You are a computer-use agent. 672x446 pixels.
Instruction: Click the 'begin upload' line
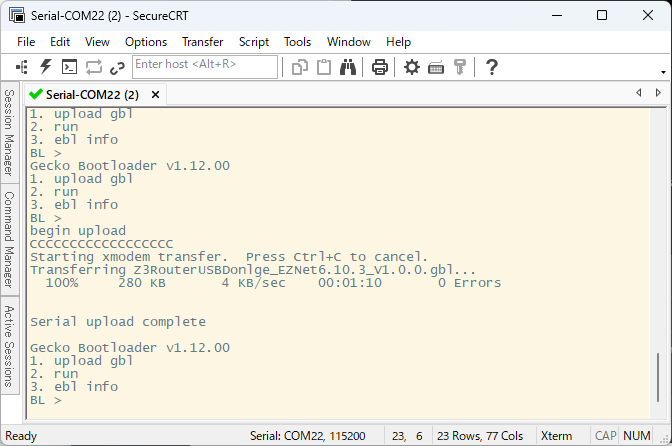pos(78,231)
